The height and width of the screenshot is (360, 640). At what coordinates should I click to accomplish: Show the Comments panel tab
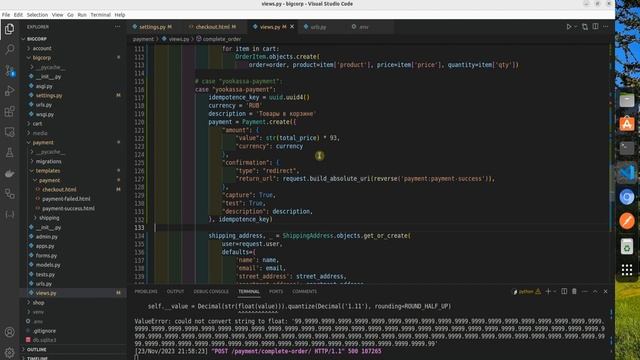pyautogui.click(x=304, y=291)
